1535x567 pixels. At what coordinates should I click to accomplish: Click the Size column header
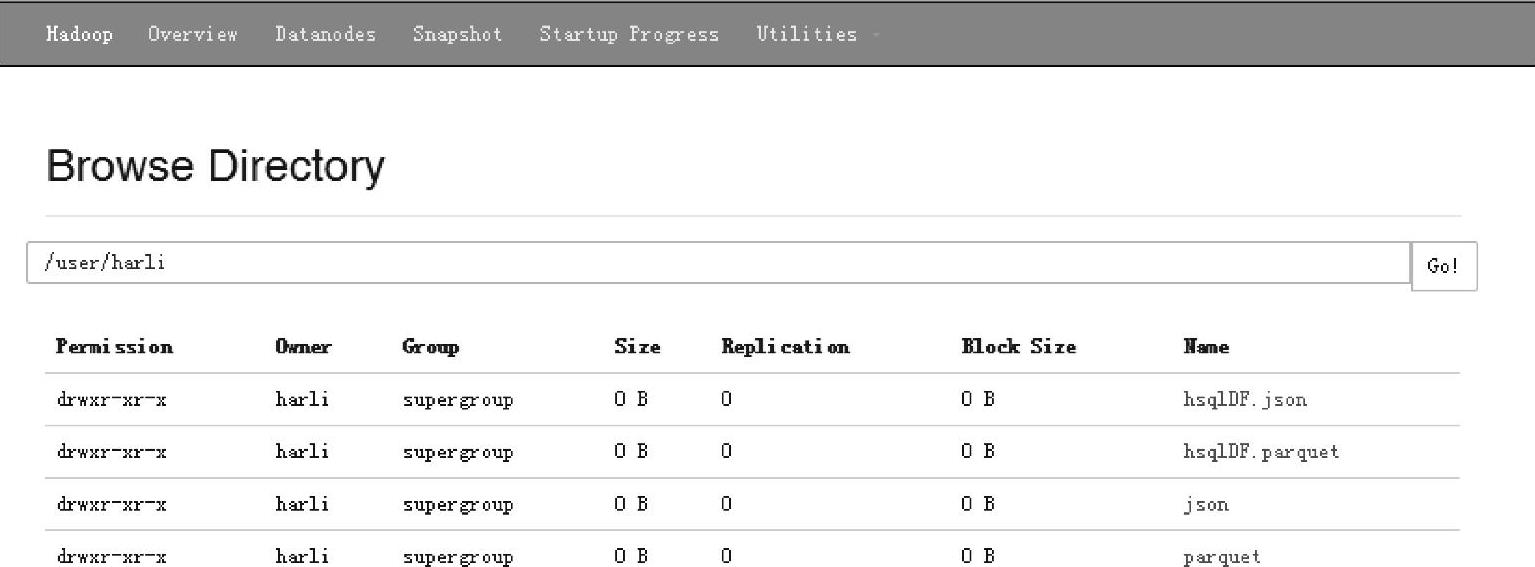(x=637, y=347)
